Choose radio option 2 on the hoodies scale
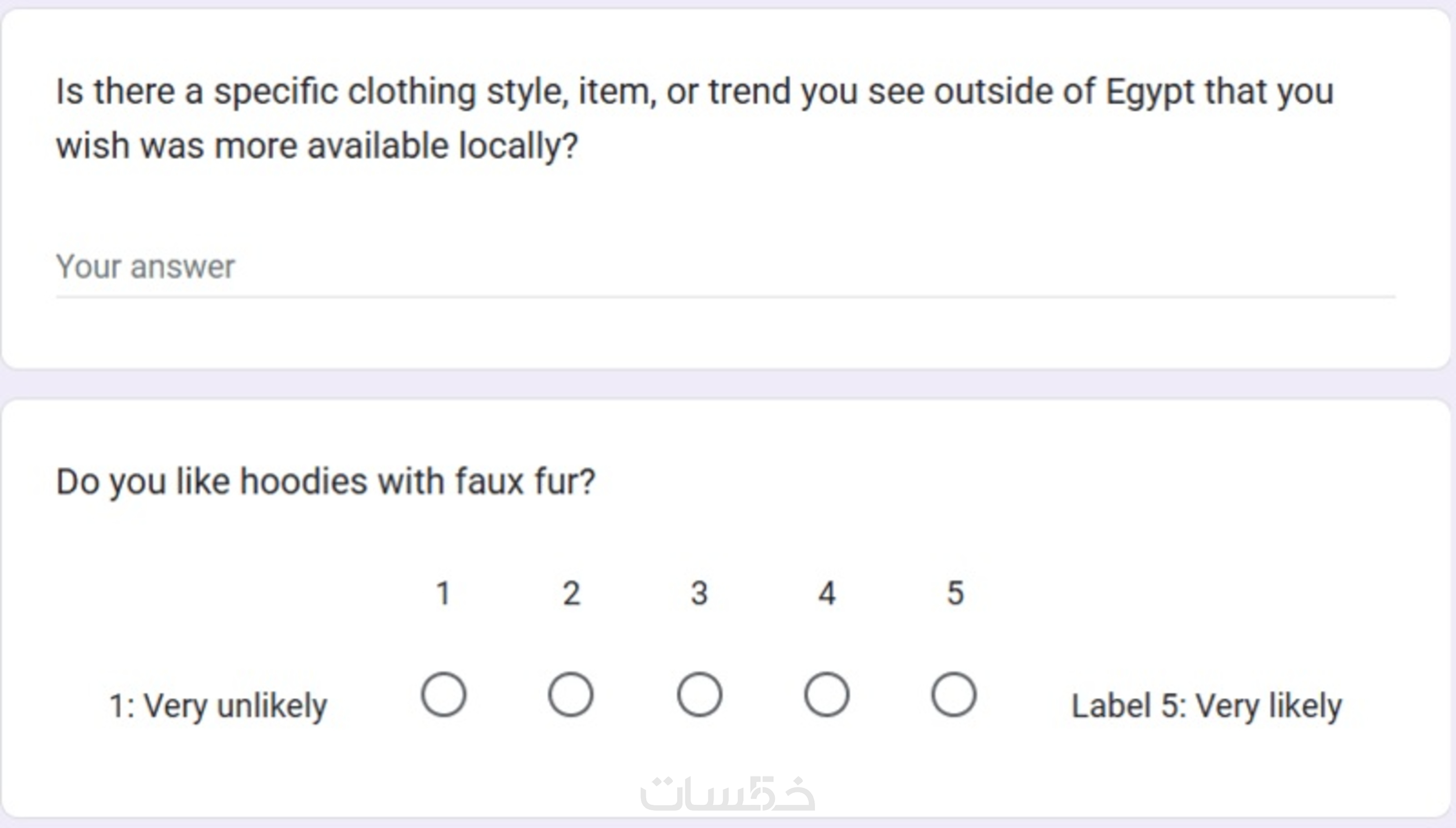 [x=571, y=694]
